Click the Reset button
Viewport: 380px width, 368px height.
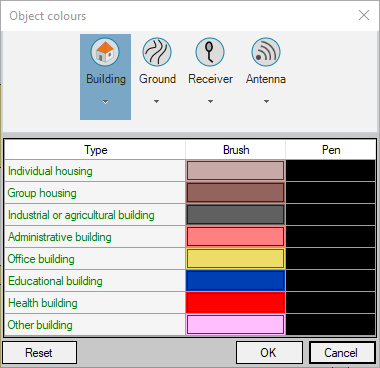39,352
